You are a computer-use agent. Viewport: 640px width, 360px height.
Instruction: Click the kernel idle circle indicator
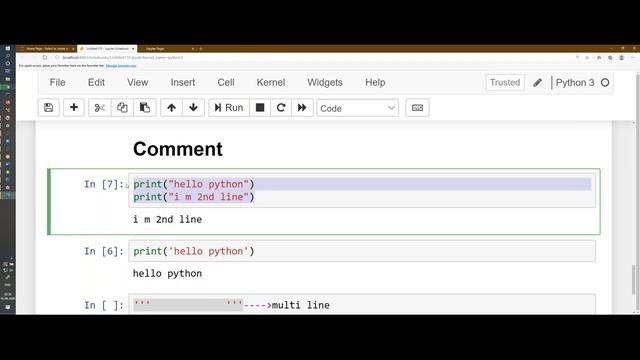(605, 83)
